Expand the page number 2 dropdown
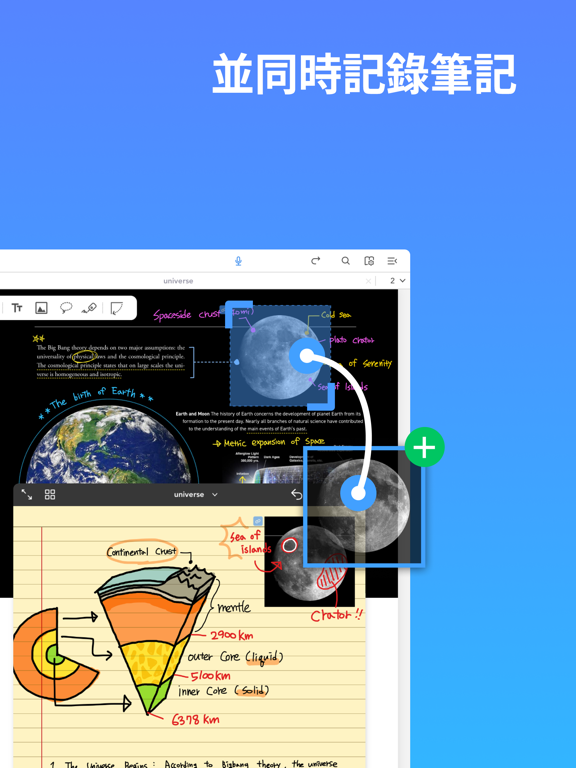Screen dimensions: 576x768 pyautogui.click(x=398, y=281)
